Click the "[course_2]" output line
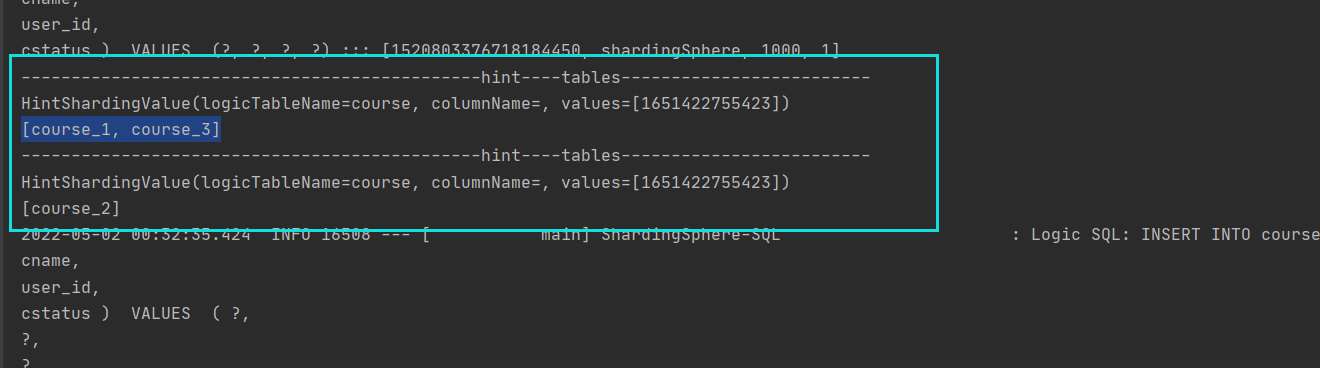Screen dimensions: 1320x368 tap(71, 208)
